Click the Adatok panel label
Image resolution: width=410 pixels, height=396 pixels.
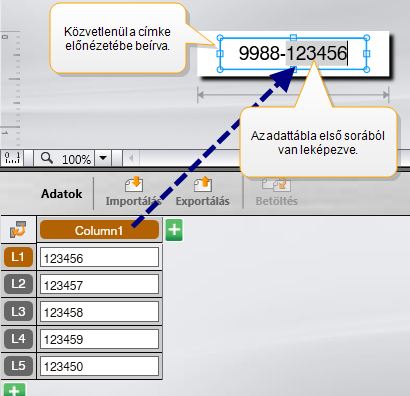click(62, 194)
